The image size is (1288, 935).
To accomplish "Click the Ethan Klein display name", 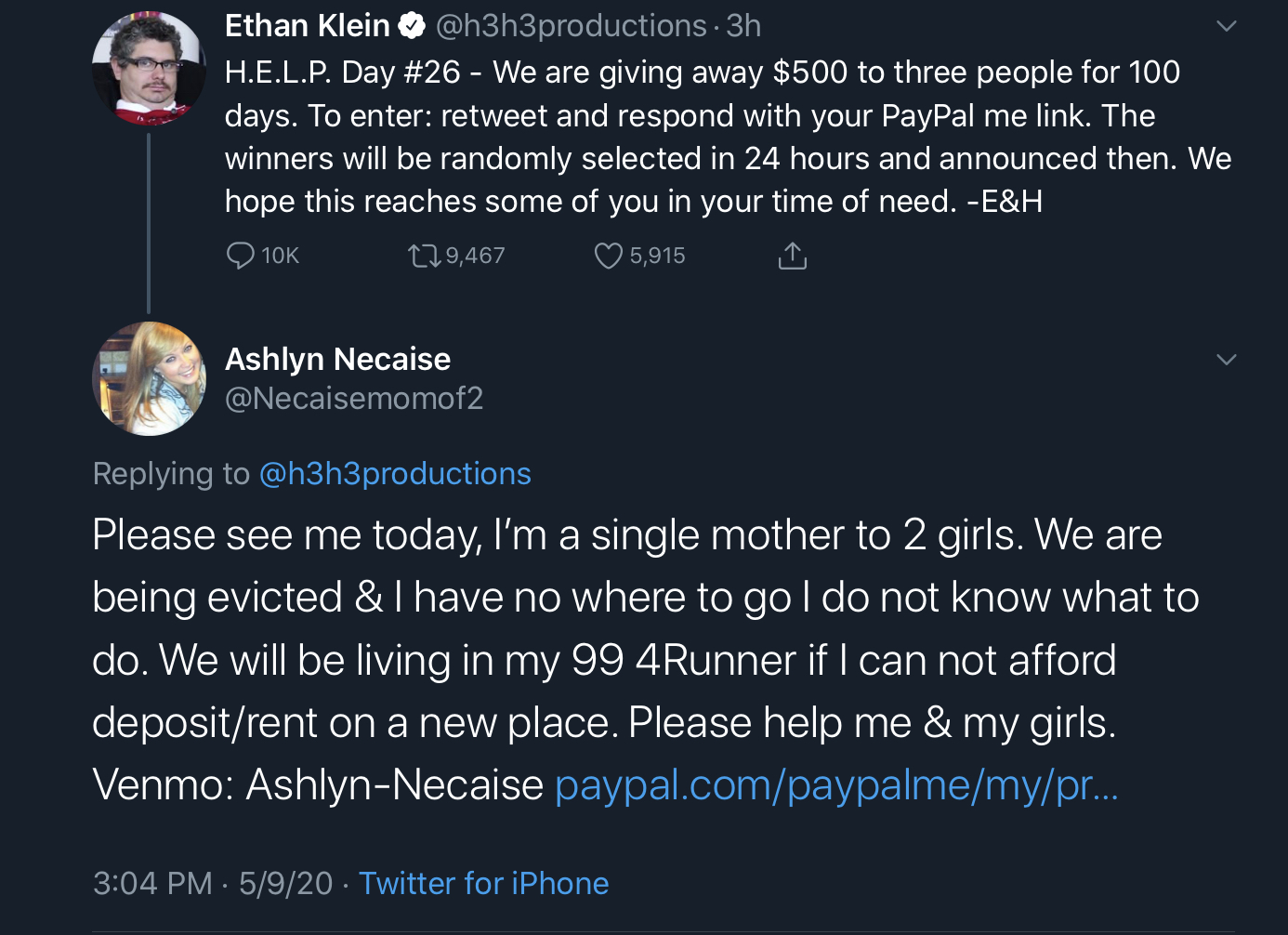I will pos(308,26).
